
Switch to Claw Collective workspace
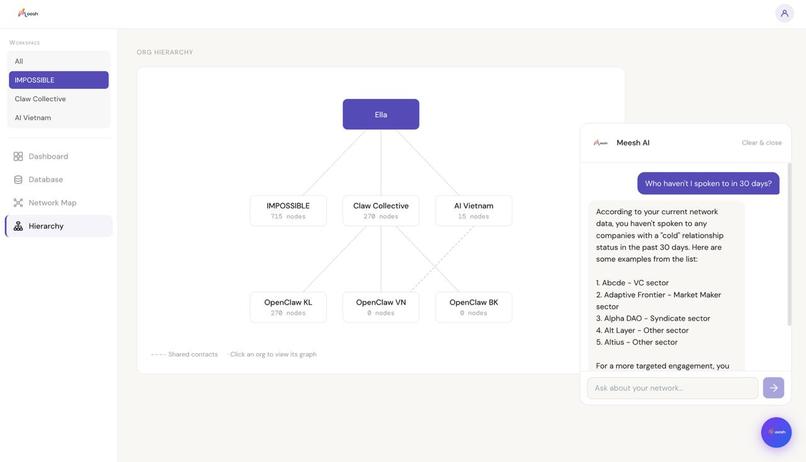pyautogui.click(x=59, y=99)
